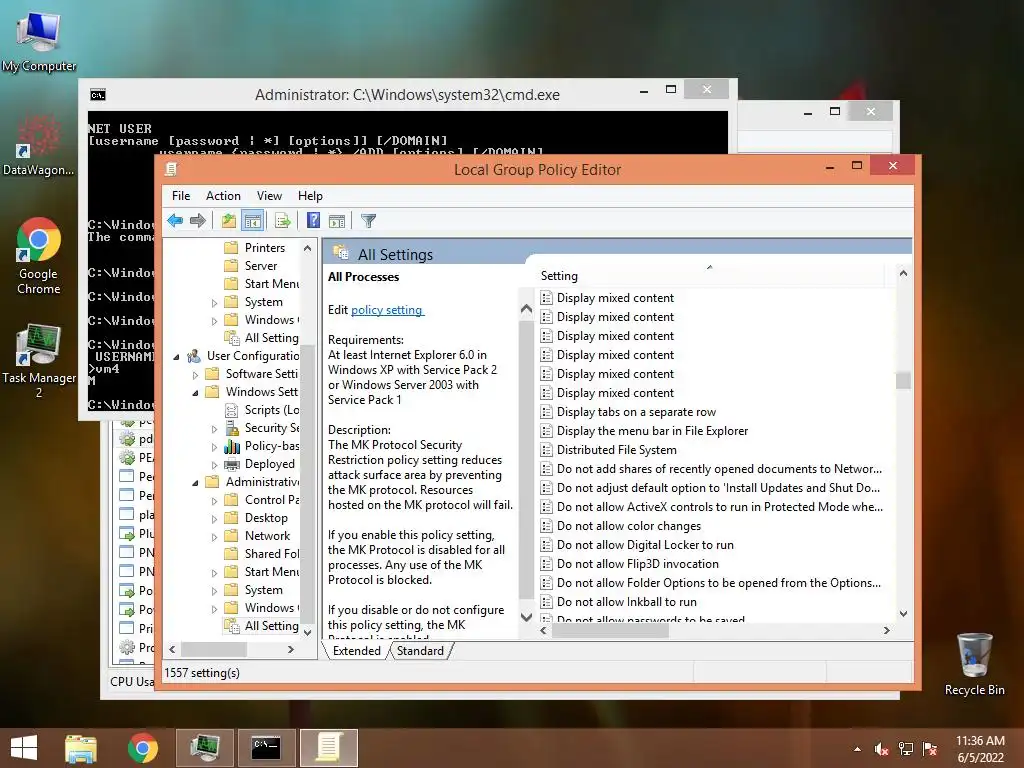
Task: Select the Policy-based QoS chart icon
Action: click(231, 446)
